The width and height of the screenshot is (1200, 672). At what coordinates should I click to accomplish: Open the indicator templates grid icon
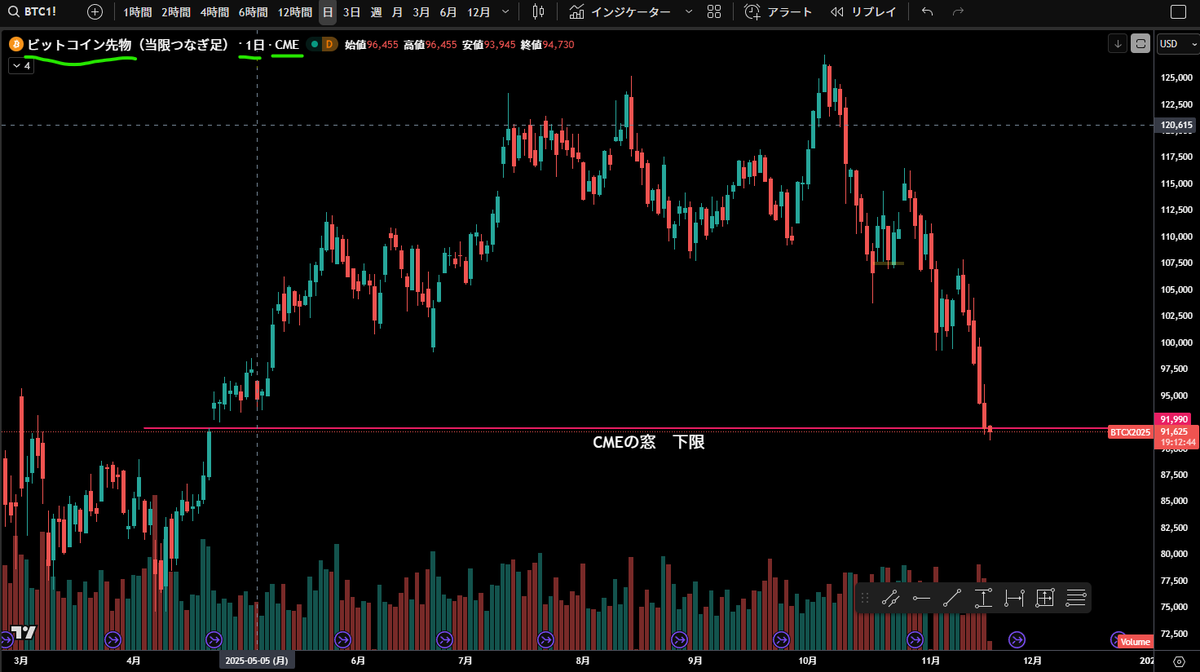pyautogui.click(x=714, y=12)
